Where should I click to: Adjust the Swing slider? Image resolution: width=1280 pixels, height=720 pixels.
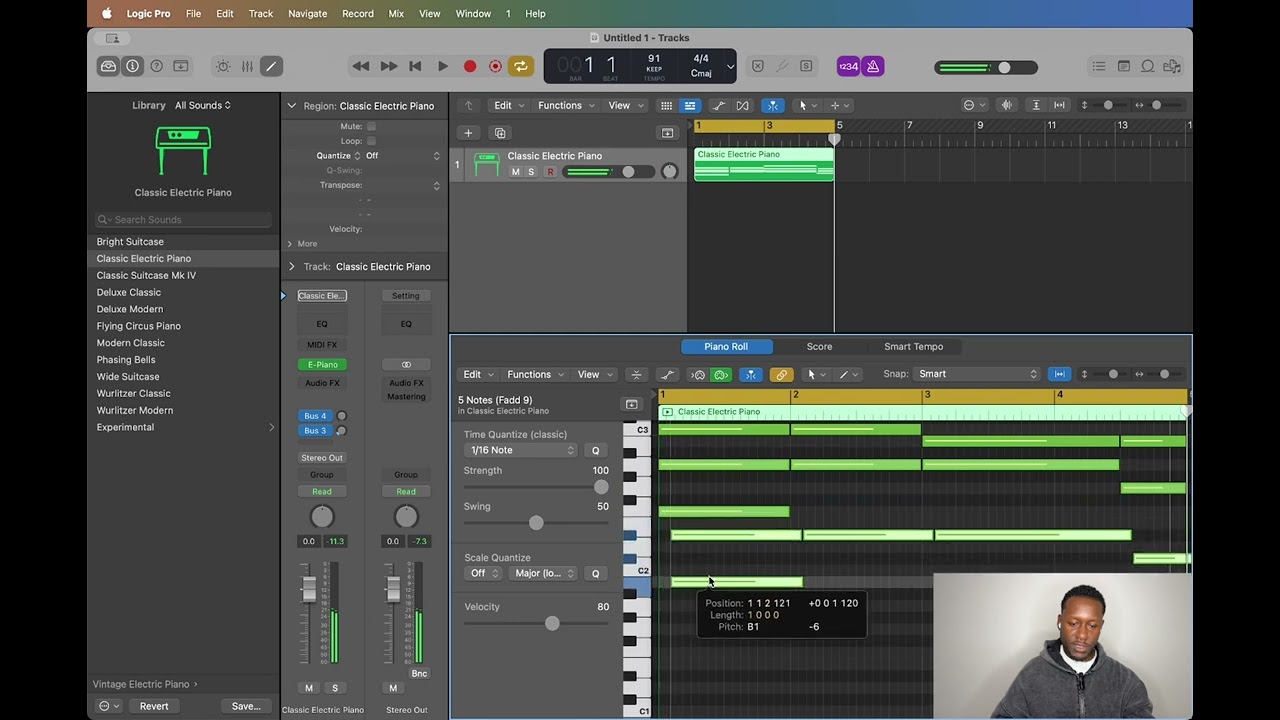[x=536, y=523]
